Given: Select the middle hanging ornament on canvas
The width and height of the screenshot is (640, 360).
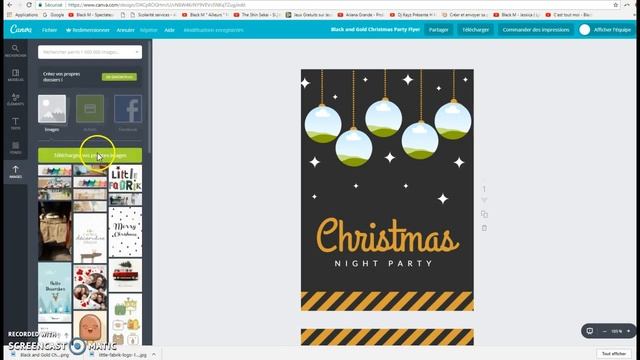Looking at the screenshot, I should 383,118.
